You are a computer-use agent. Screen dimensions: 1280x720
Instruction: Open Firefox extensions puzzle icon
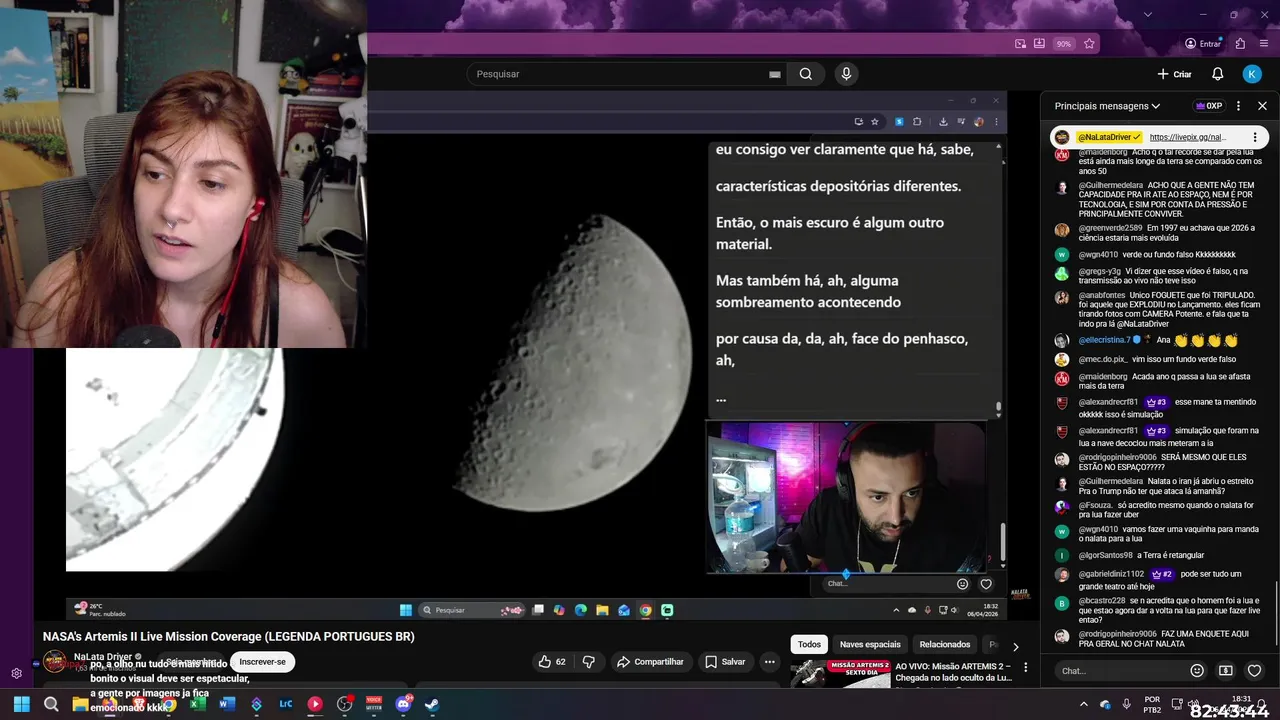click(x=1240, y=44)
